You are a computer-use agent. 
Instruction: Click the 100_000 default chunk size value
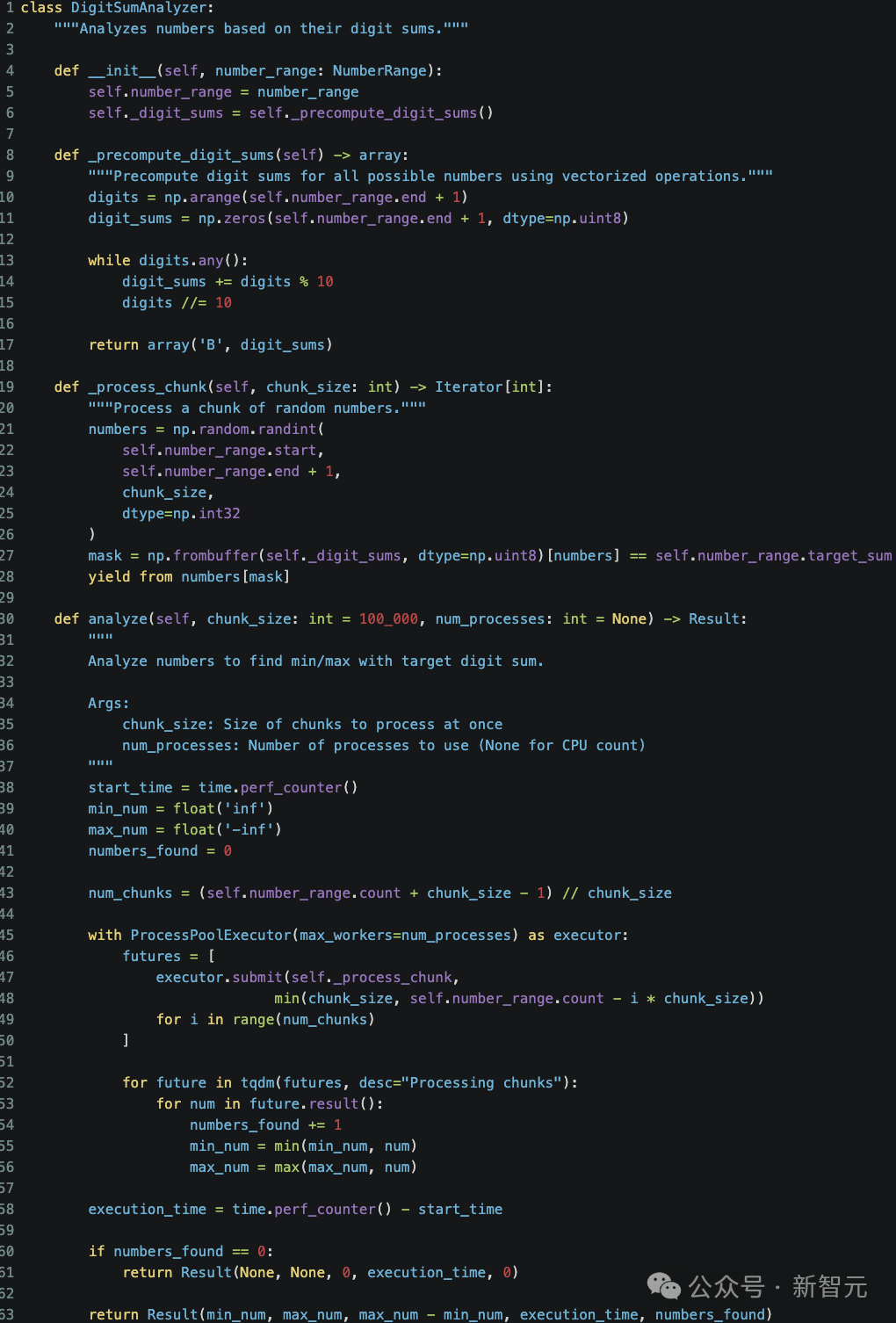(x=388, y=618)
